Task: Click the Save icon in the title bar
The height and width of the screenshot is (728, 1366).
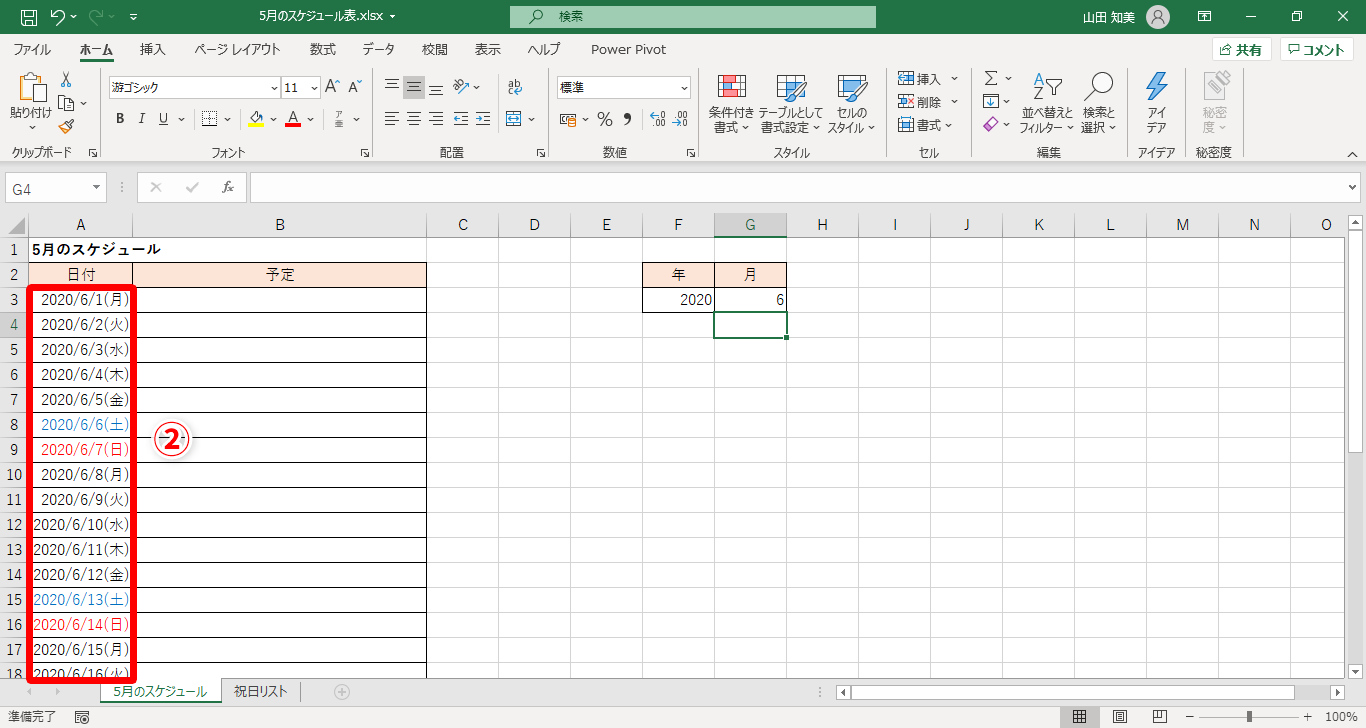Action: tap(29, 17)
